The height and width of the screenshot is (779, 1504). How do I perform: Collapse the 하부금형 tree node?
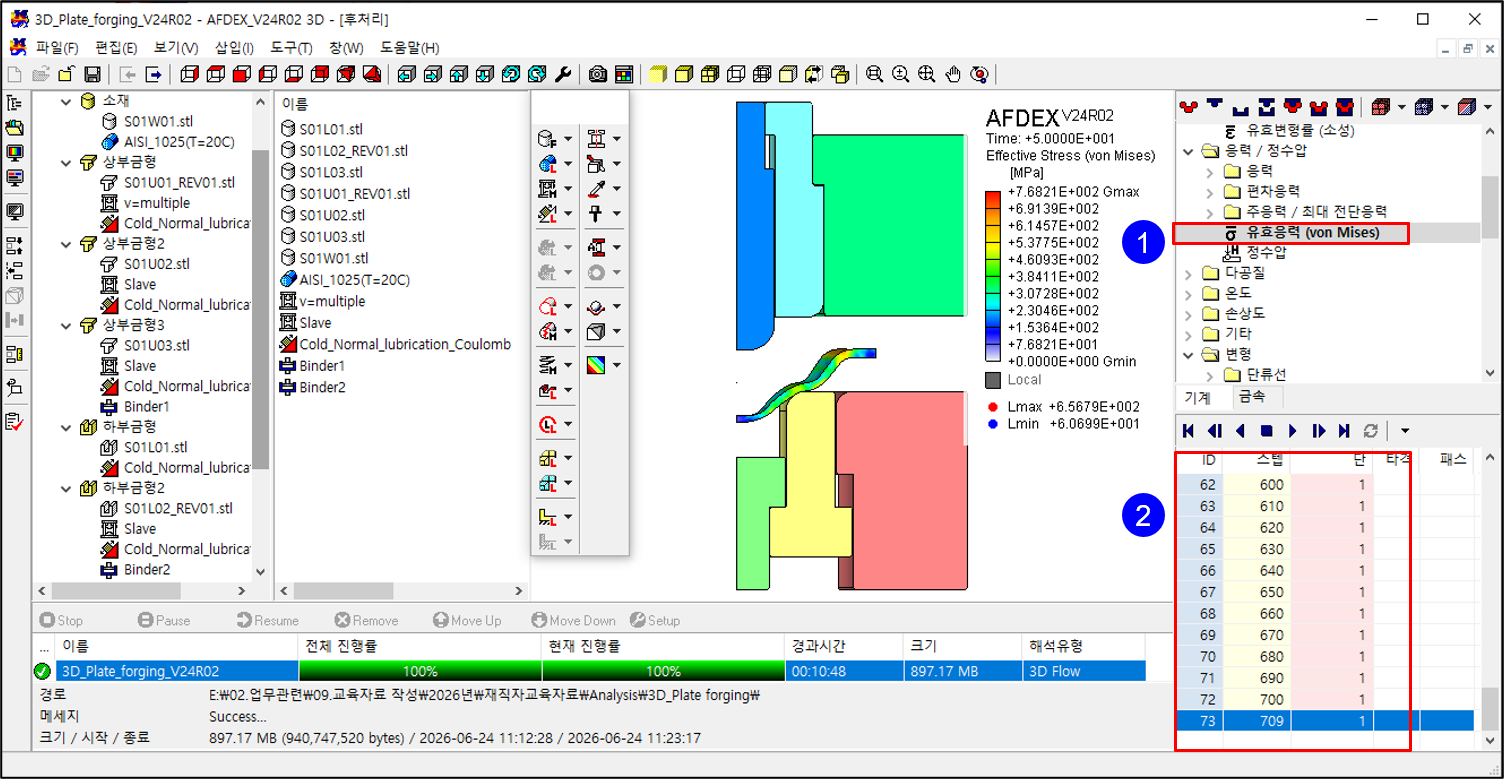[68, 427]
